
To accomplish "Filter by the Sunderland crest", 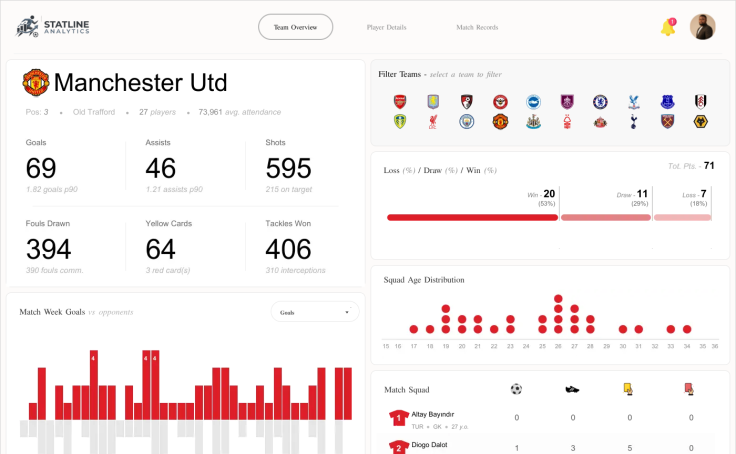I will pos(600,122).
